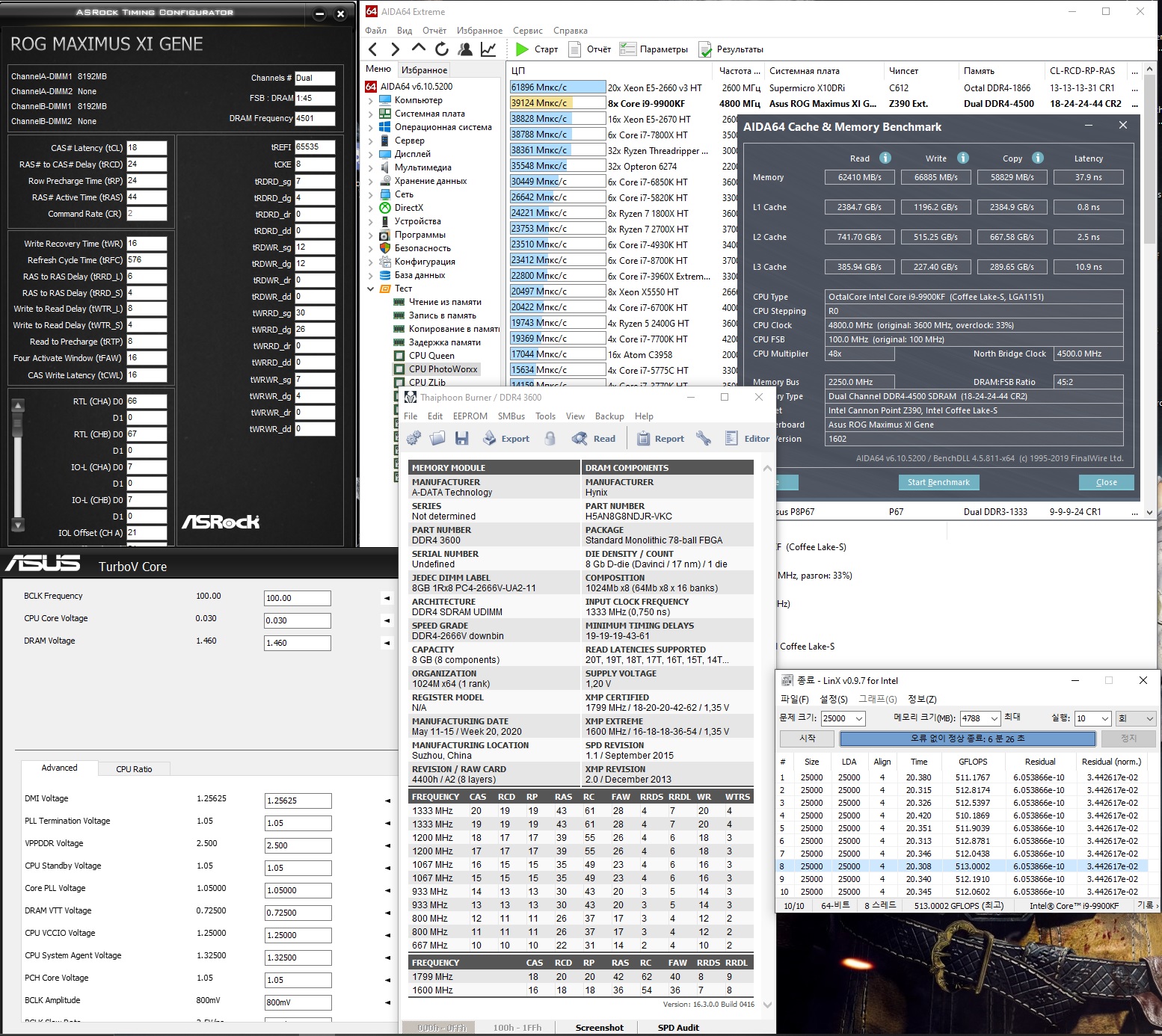The width and height of the screenshot is (1162, 1036).
Task: Click the wrench icon in Thaiphoon Burner toolbar
Action: coord(704,439)
